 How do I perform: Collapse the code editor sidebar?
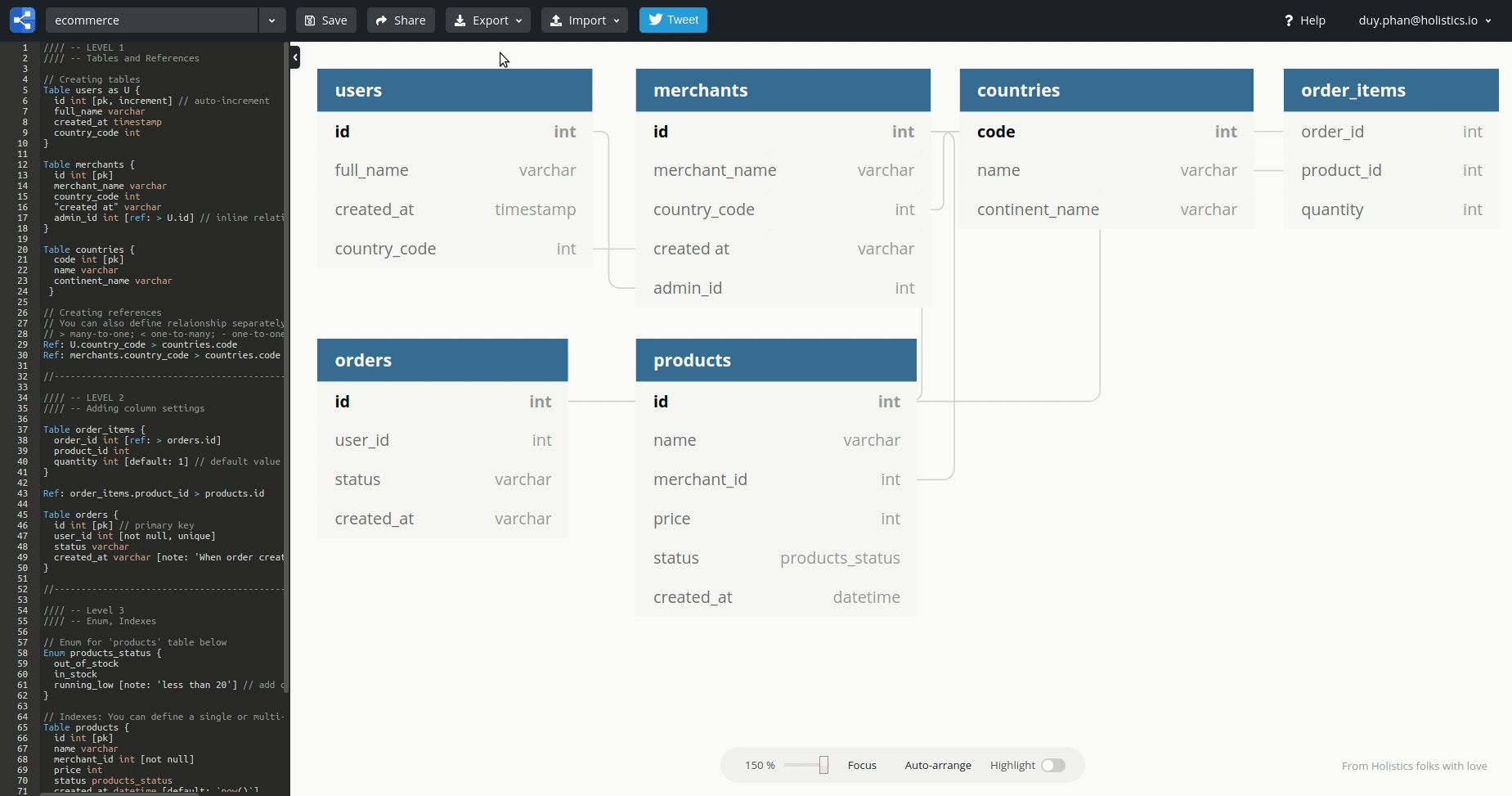coord(294,57)
